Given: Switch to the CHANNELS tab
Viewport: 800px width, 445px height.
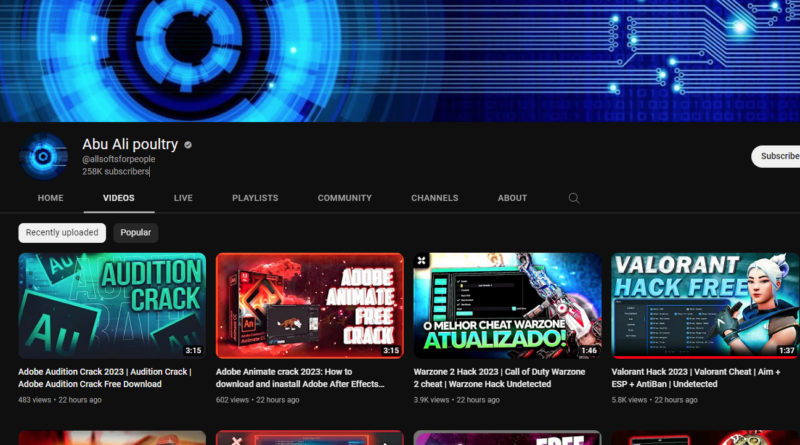Looking at the screenshot, I should (x=435, y=198).
